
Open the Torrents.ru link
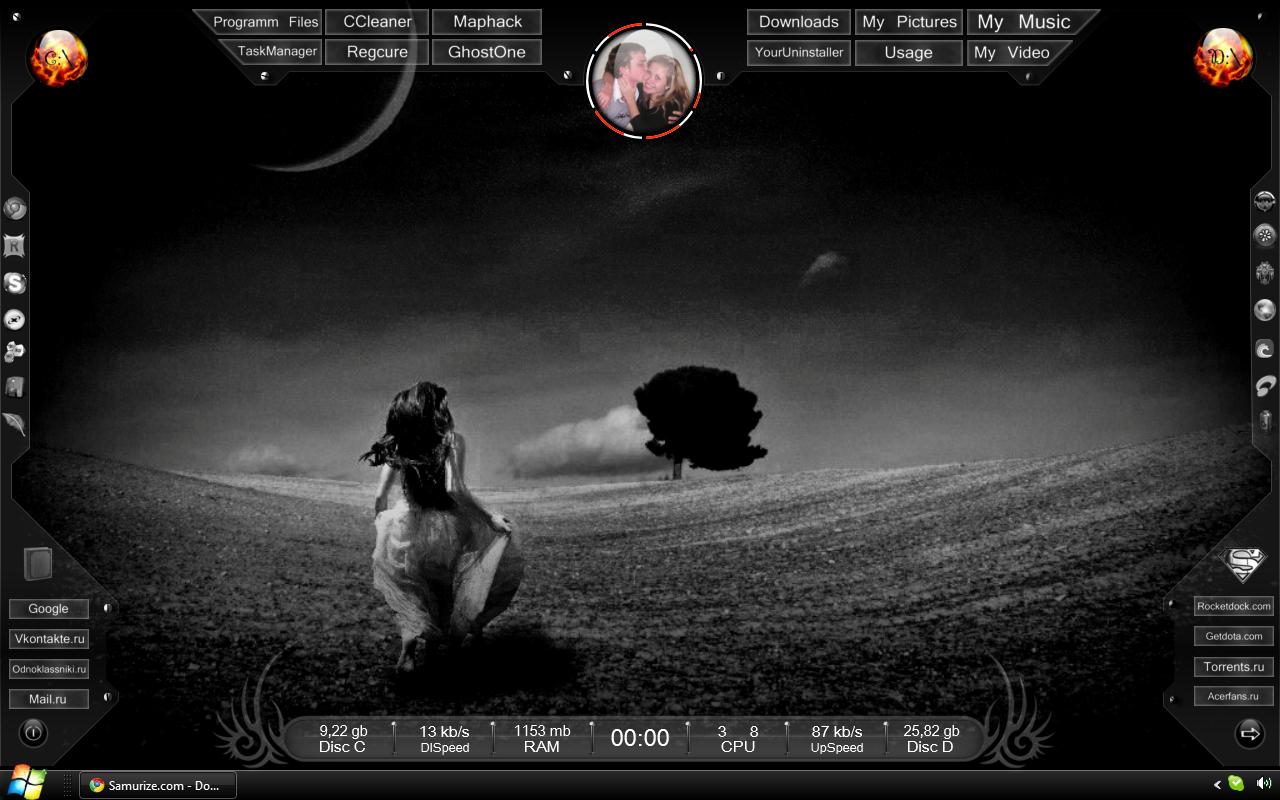click(1234, 666)
